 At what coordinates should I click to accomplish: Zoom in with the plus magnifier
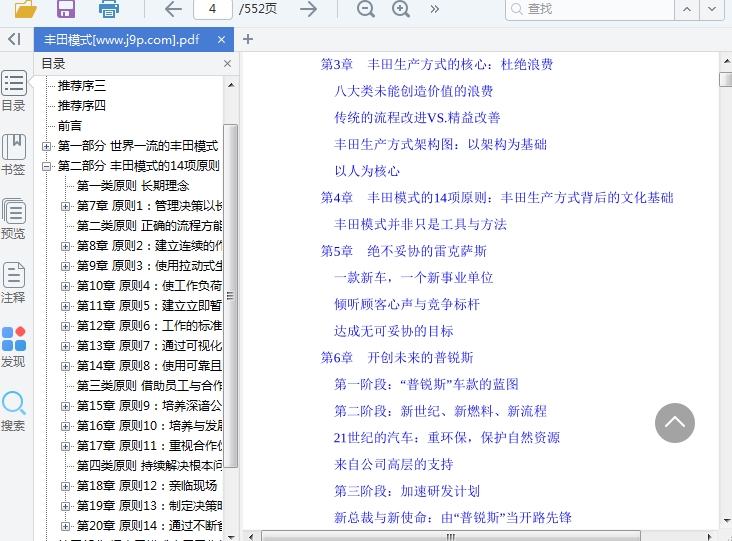tap(401, 9)
